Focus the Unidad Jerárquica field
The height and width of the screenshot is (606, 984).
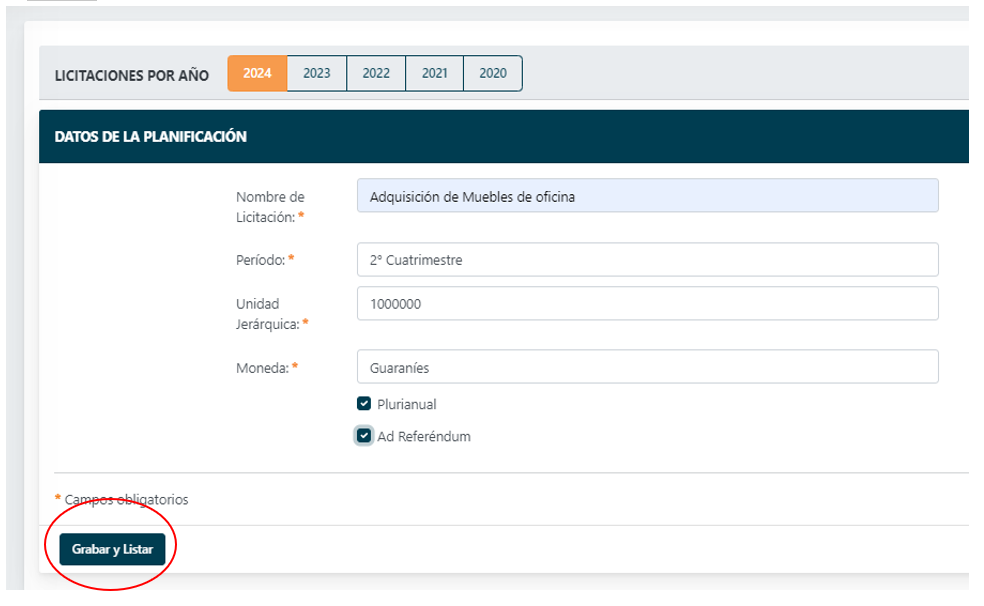tap(648, 304)
